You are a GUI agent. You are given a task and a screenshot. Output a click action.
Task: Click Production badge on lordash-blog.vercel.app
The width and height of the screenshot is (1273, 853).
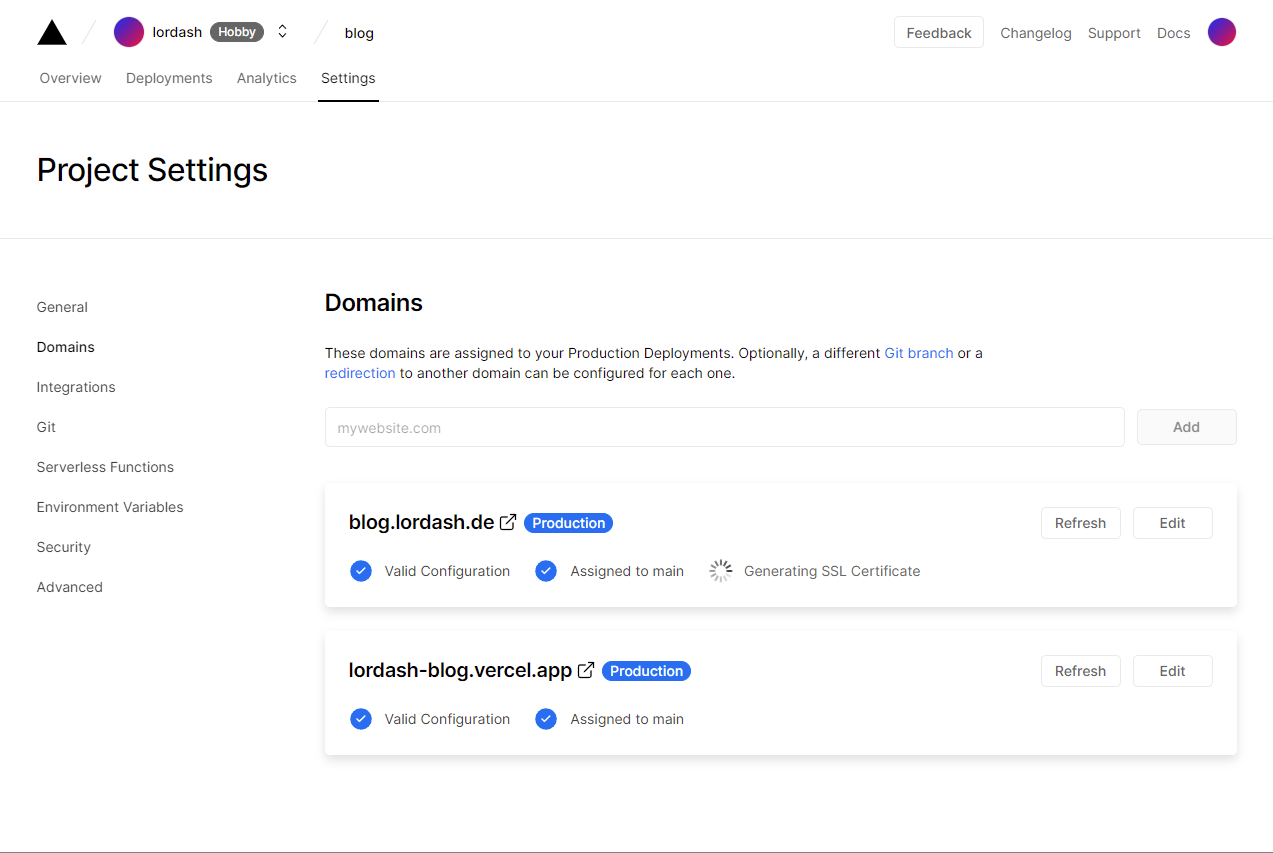click(x=647, y=671)
